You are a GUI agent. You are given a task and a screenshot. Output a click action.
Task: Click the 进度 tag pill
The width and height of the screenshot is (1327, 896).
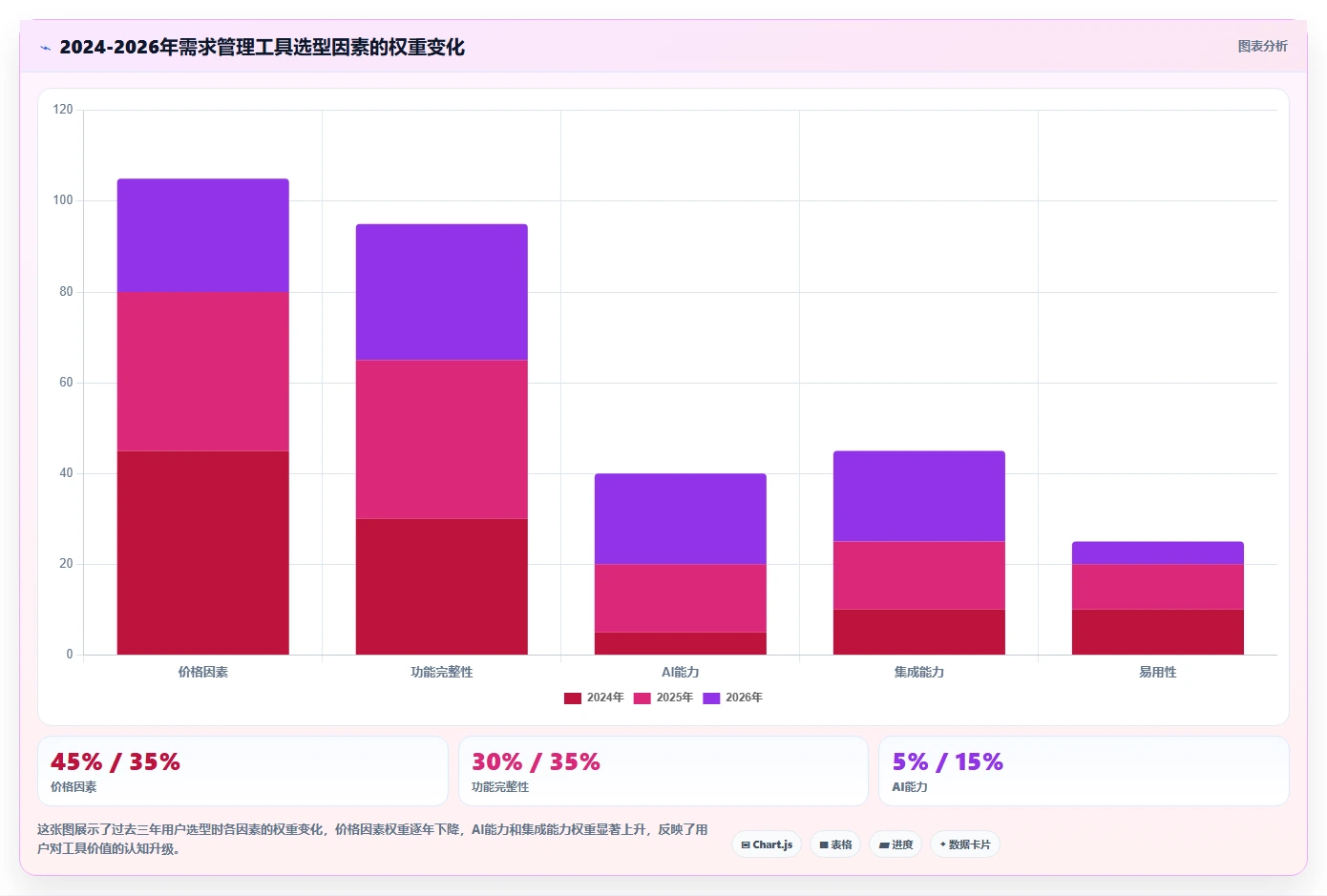(x=895, y=844)
